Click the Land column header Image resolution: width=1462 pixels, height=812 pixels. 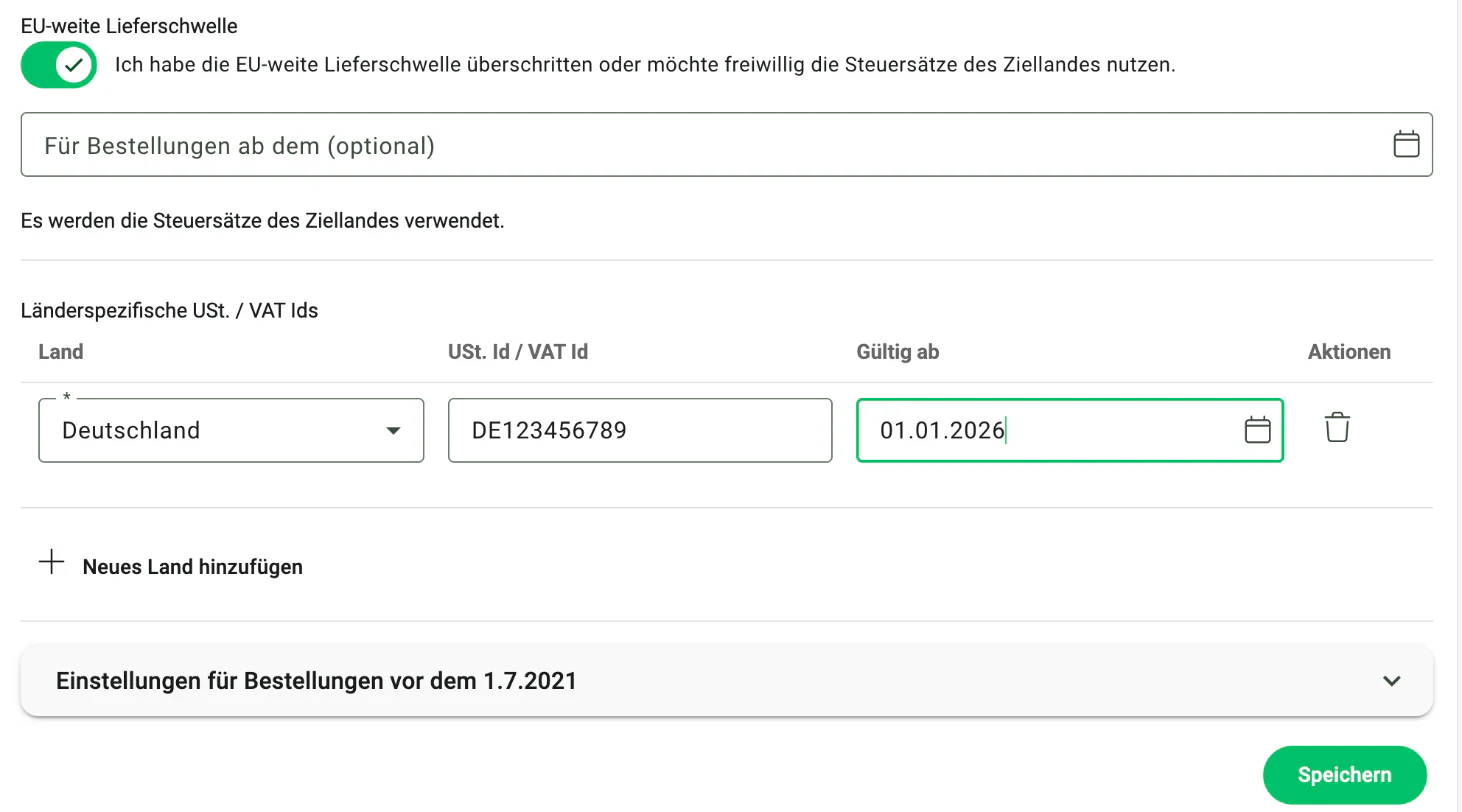pos(61,352)
